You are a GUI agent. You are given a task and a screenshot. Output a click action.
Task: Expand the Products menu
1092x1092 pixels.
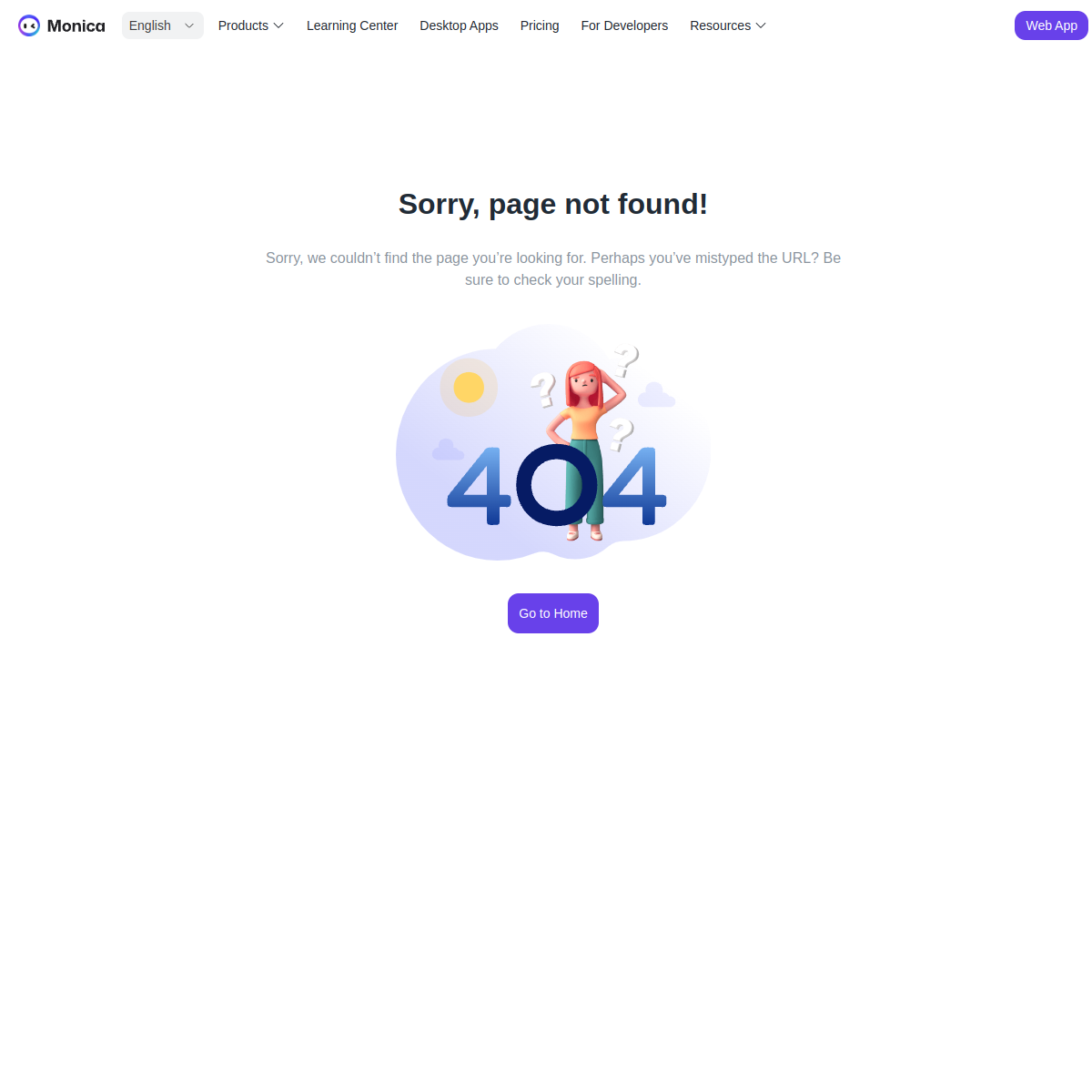[251, 25]
